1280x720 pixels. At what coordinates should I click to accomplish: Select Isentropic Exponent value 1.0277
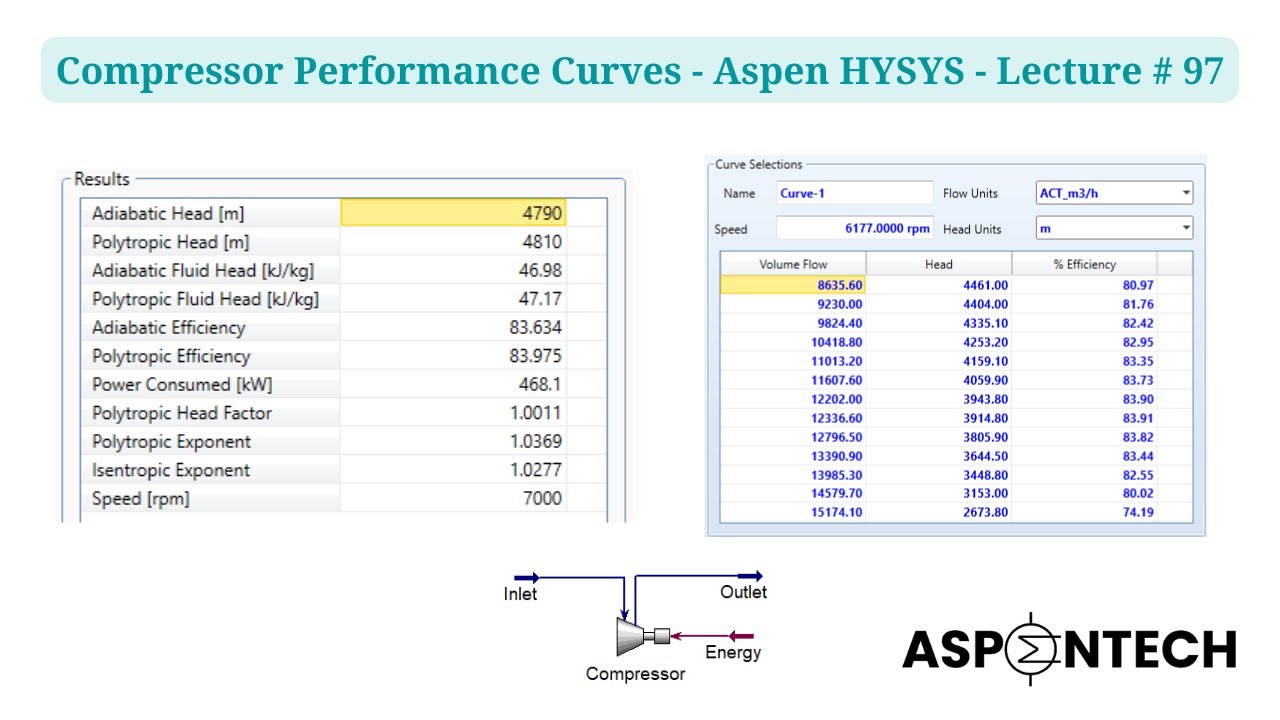453,470
